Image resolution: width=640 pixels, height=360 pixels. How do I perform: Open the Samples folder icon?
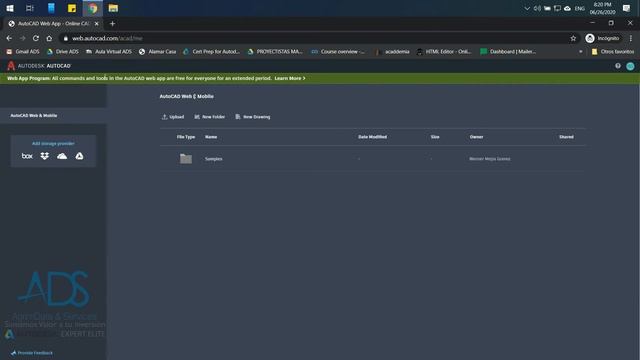pyautogui.click(x=186, y=158)
